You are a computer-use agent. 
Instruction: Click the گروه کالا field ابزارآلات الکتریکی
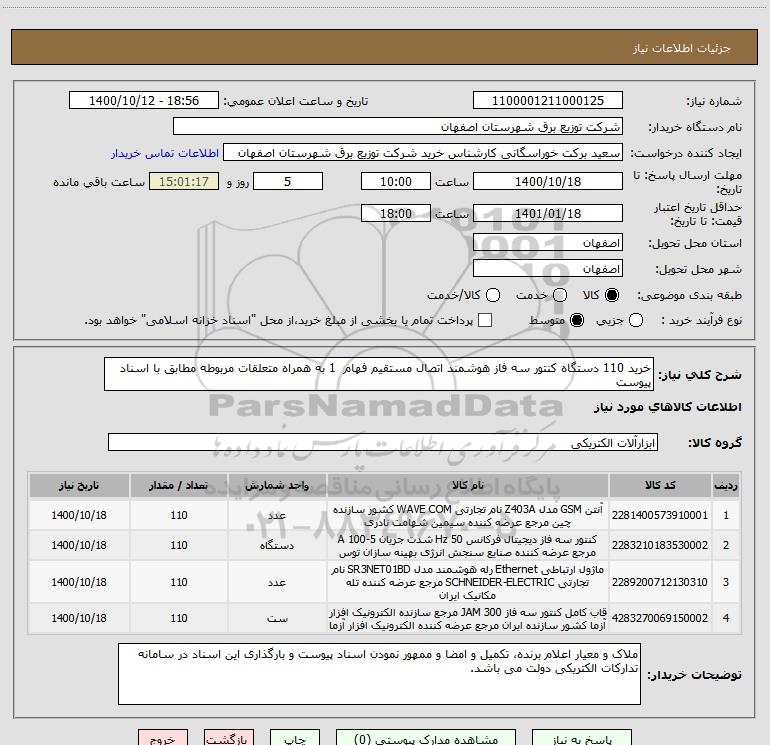(x=383, y=442)
